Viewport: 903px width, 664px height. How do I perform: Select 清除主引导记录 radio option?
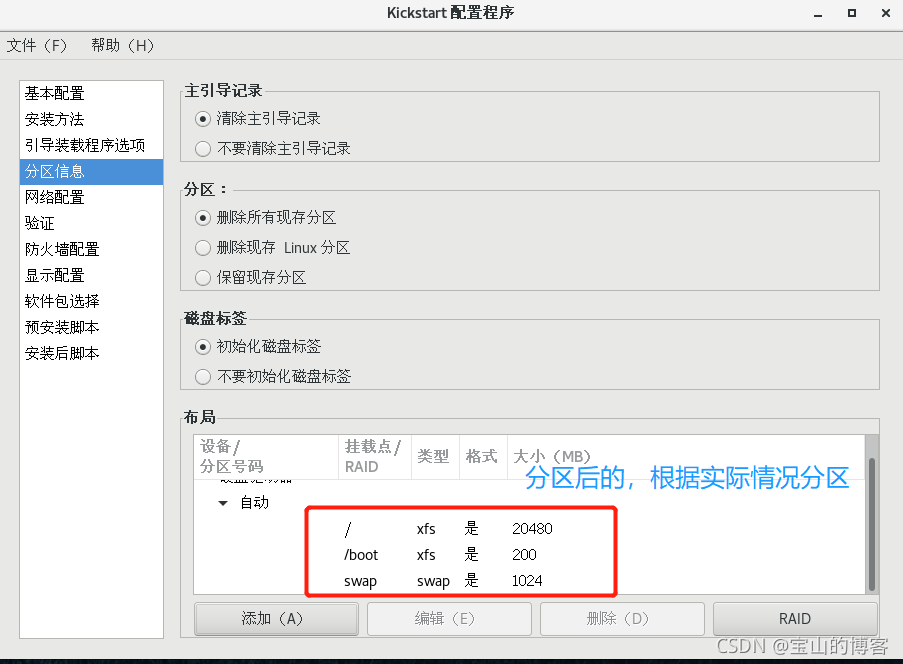[x=204, y=119]
